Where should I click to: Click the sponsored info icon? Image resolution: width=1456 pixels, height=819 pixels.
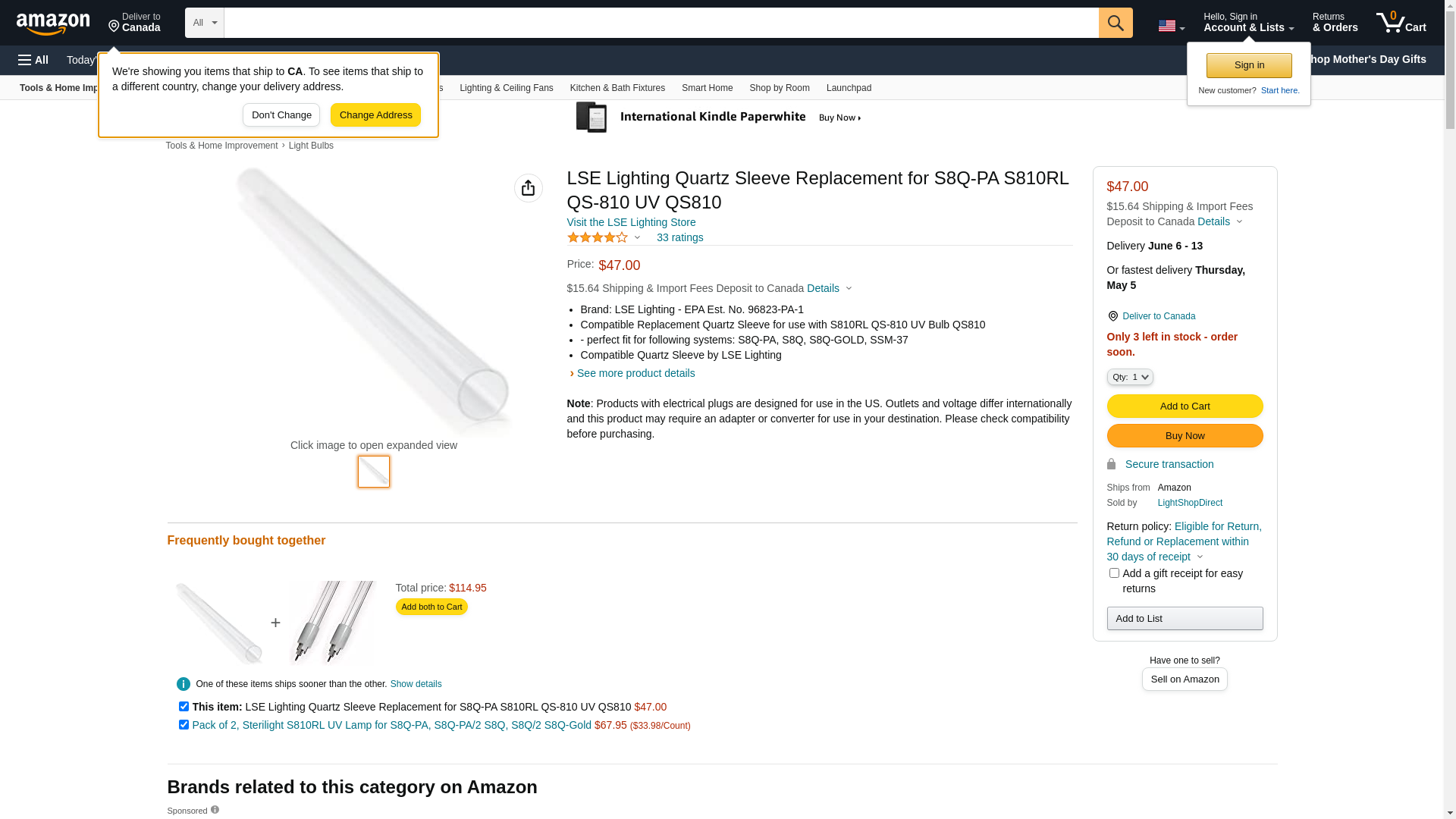215,810
